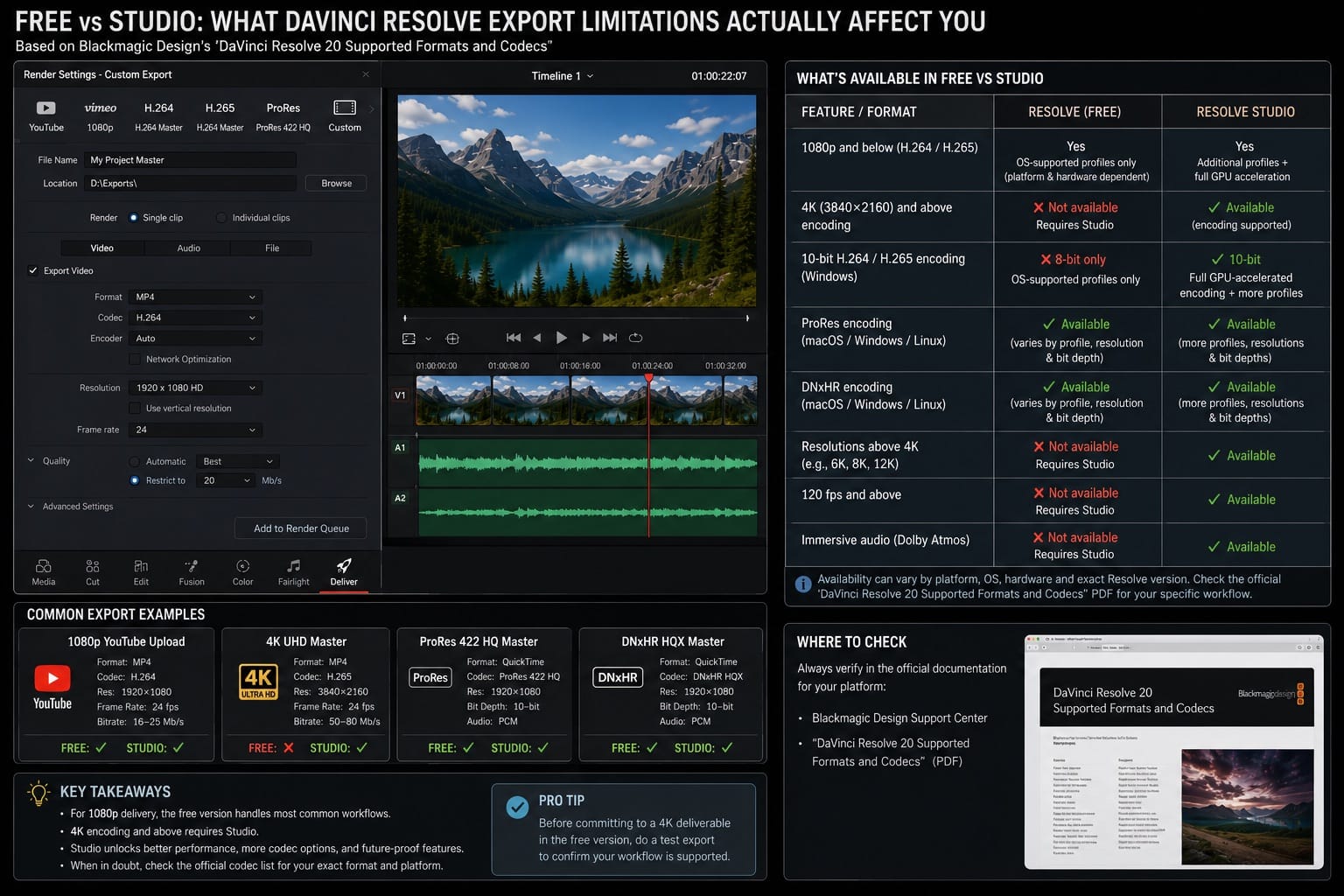Pick the H.264 Master preset
Image resolution: width=1344 pixels, height=896 pixels.
158,115
